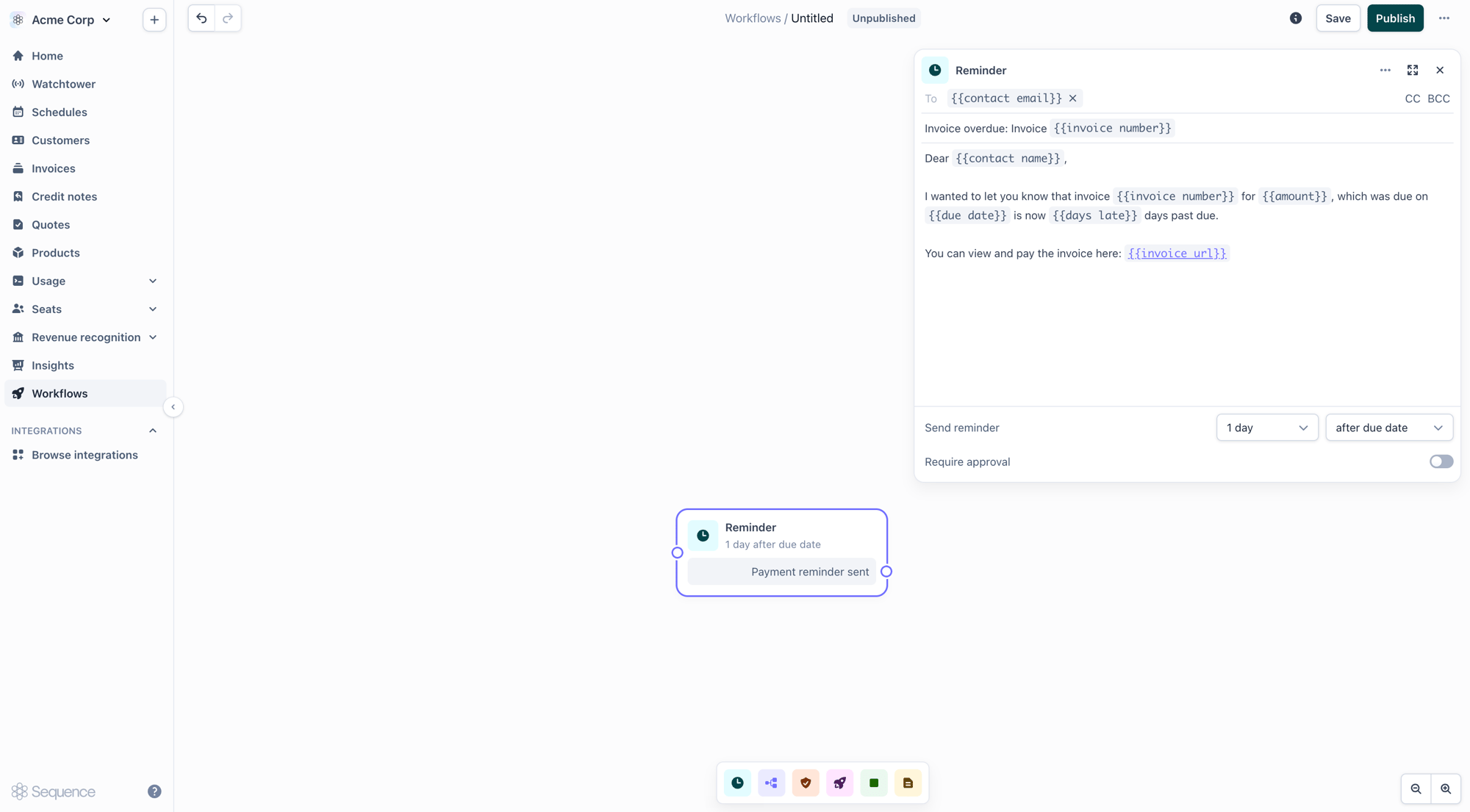Remove the contact email recipient chip

tap(1073, 98)
